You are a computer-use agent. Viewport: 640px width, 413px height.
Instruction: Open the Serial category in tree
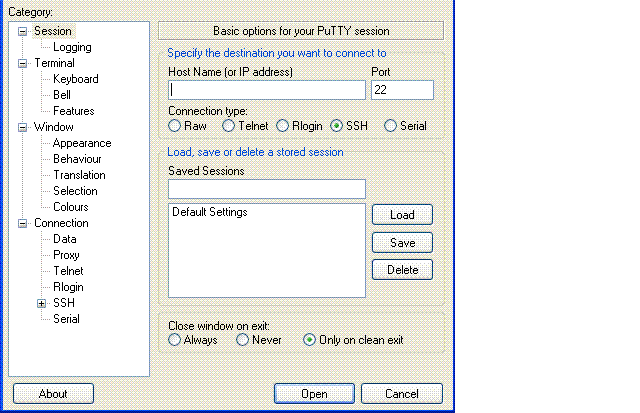click(66, 319)
